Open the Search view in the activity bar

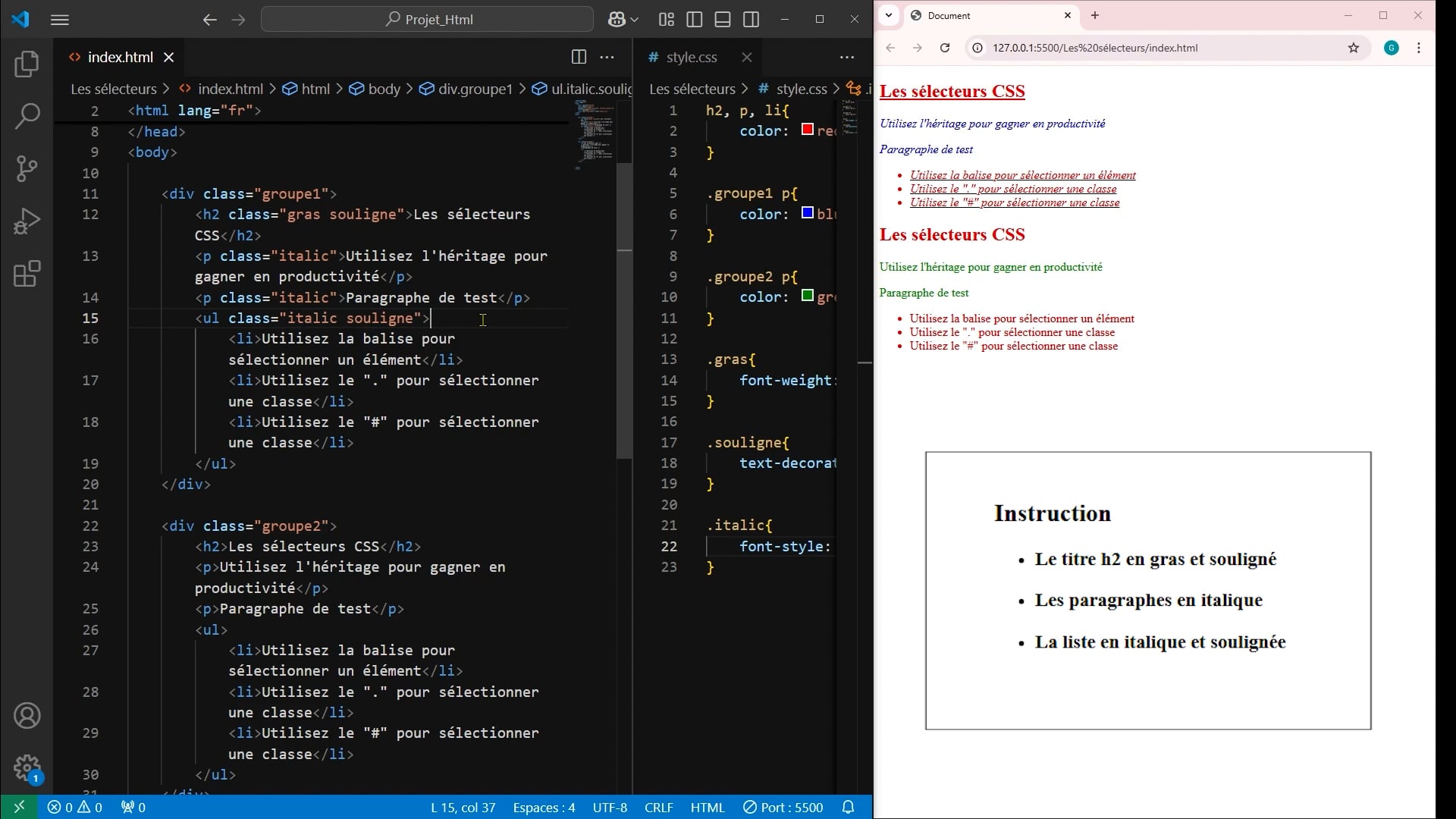coord(27,116)
